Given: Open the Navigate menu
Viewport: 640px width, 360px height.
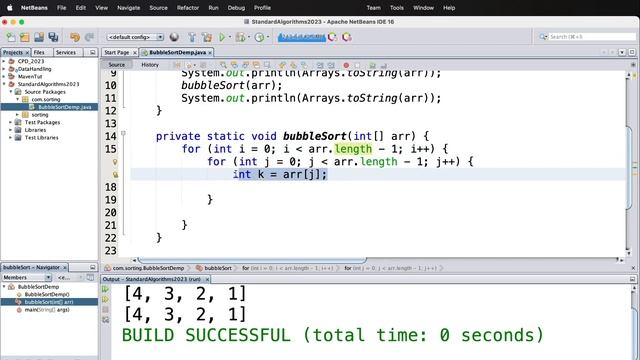Looking at the screenshot, I should (129, 8).
